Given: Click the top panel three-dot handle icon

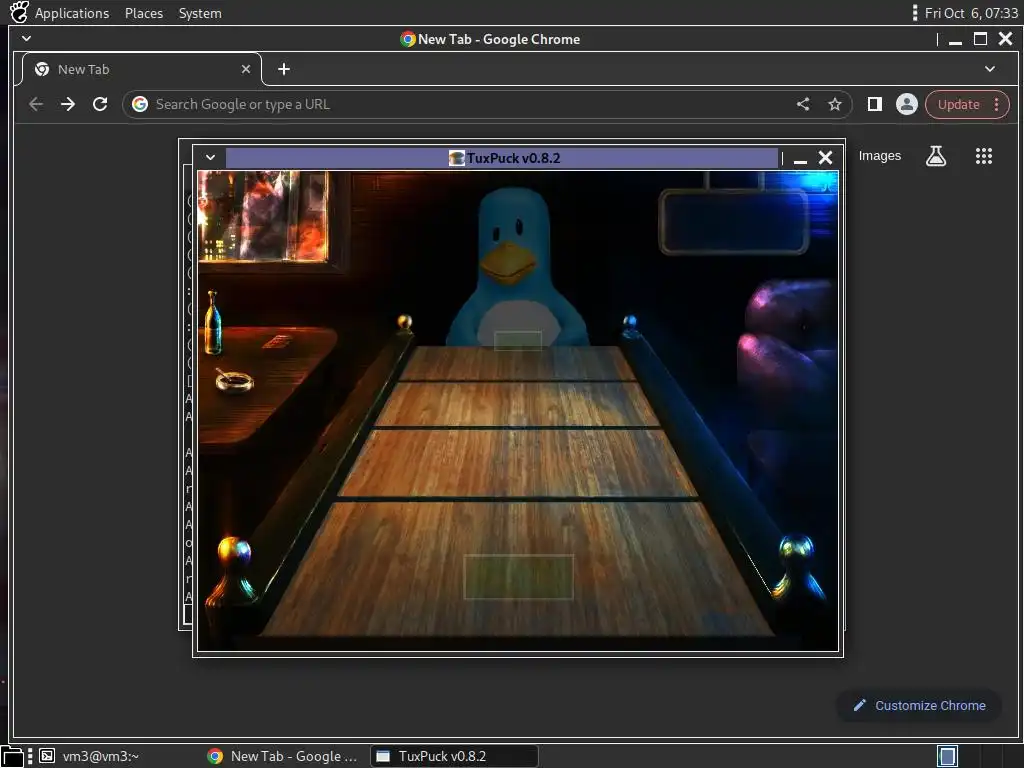Looking at the screenshot, I should [914, 12].
